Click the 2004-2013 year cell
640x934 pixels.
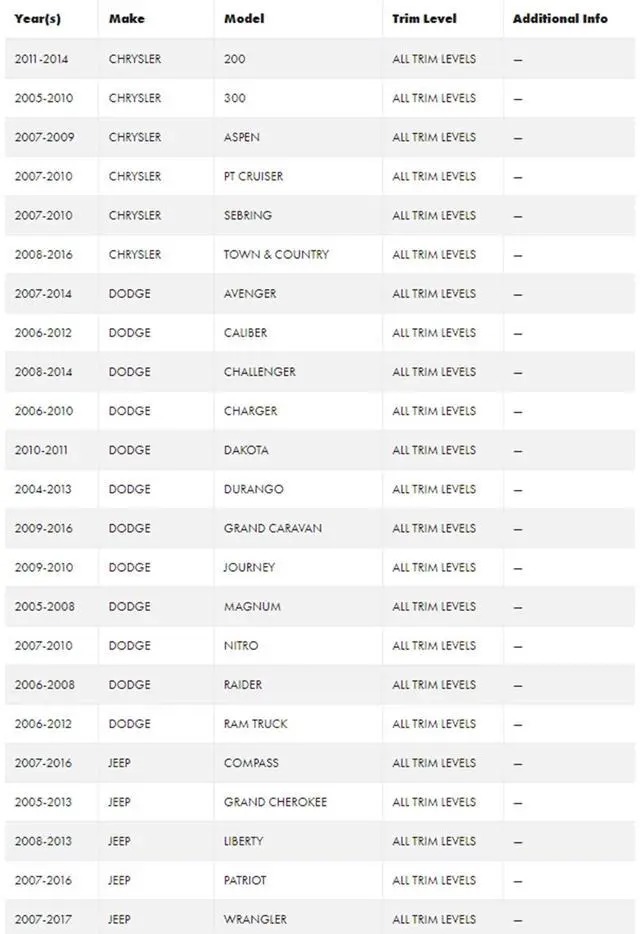(x=45, y=489)
